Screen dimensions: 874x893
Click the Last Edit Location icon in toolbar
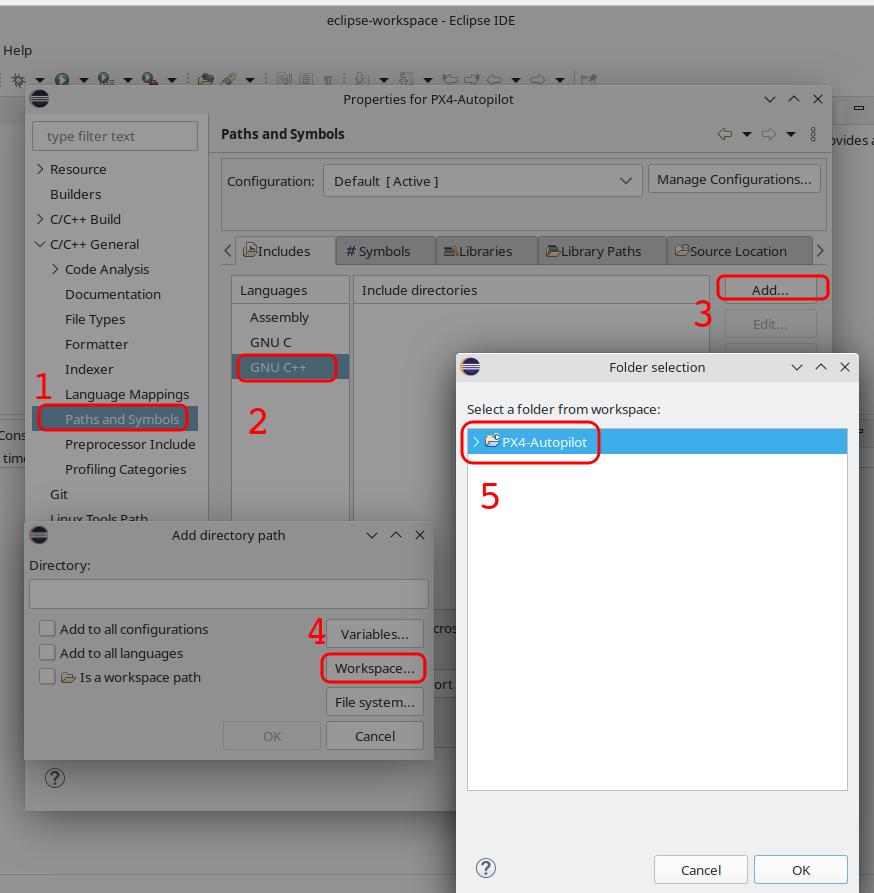pyautogui.click(x=450, y=79)
